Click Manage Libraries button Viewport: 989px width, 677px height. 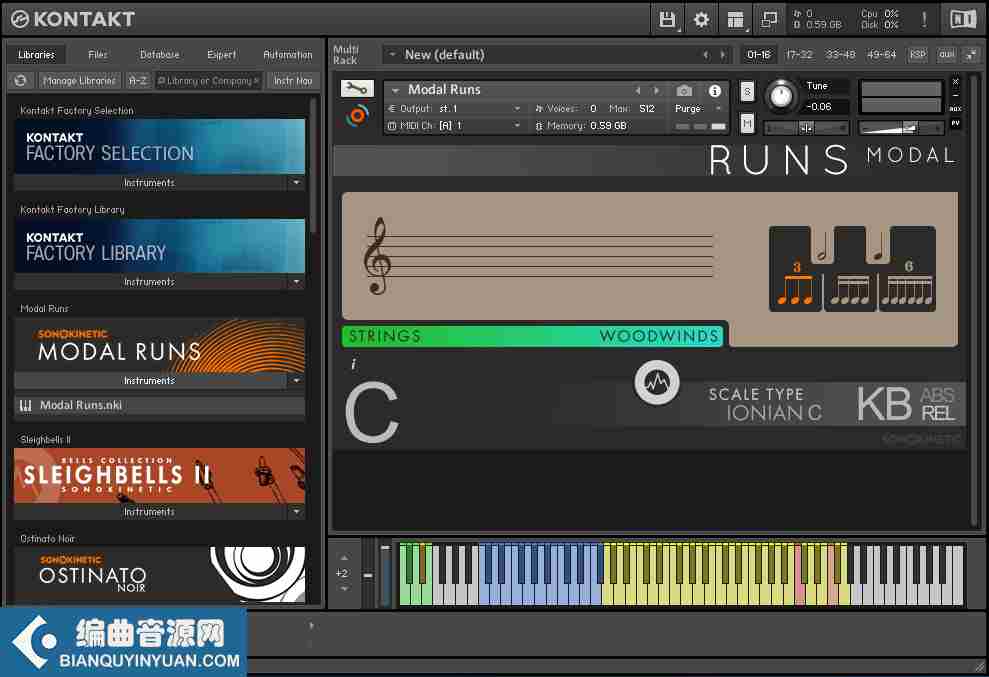79,81
